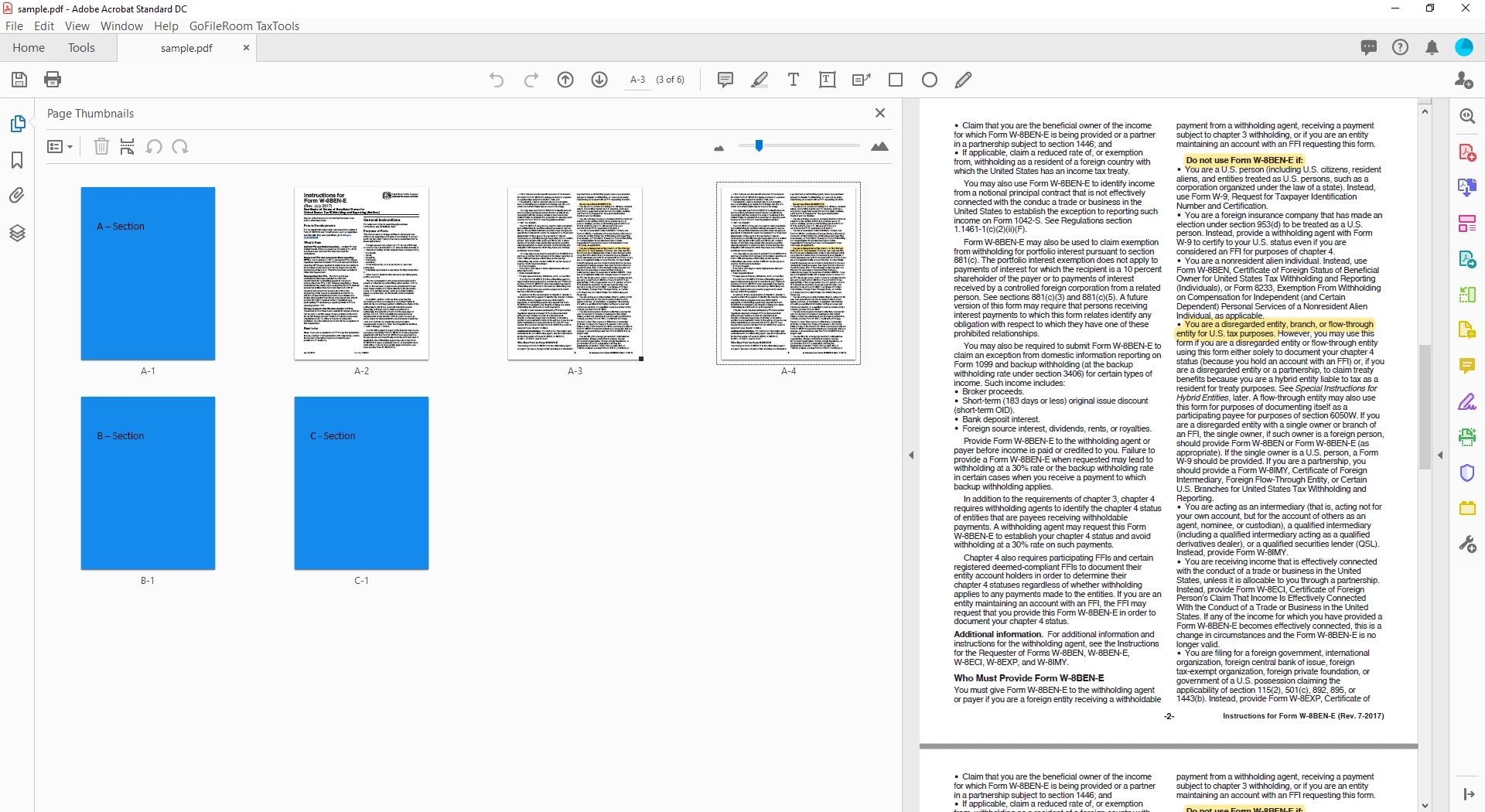Switch to the Tools tab
The image size is (1485, 812).
pyautogui.click(x=81, y=47)
